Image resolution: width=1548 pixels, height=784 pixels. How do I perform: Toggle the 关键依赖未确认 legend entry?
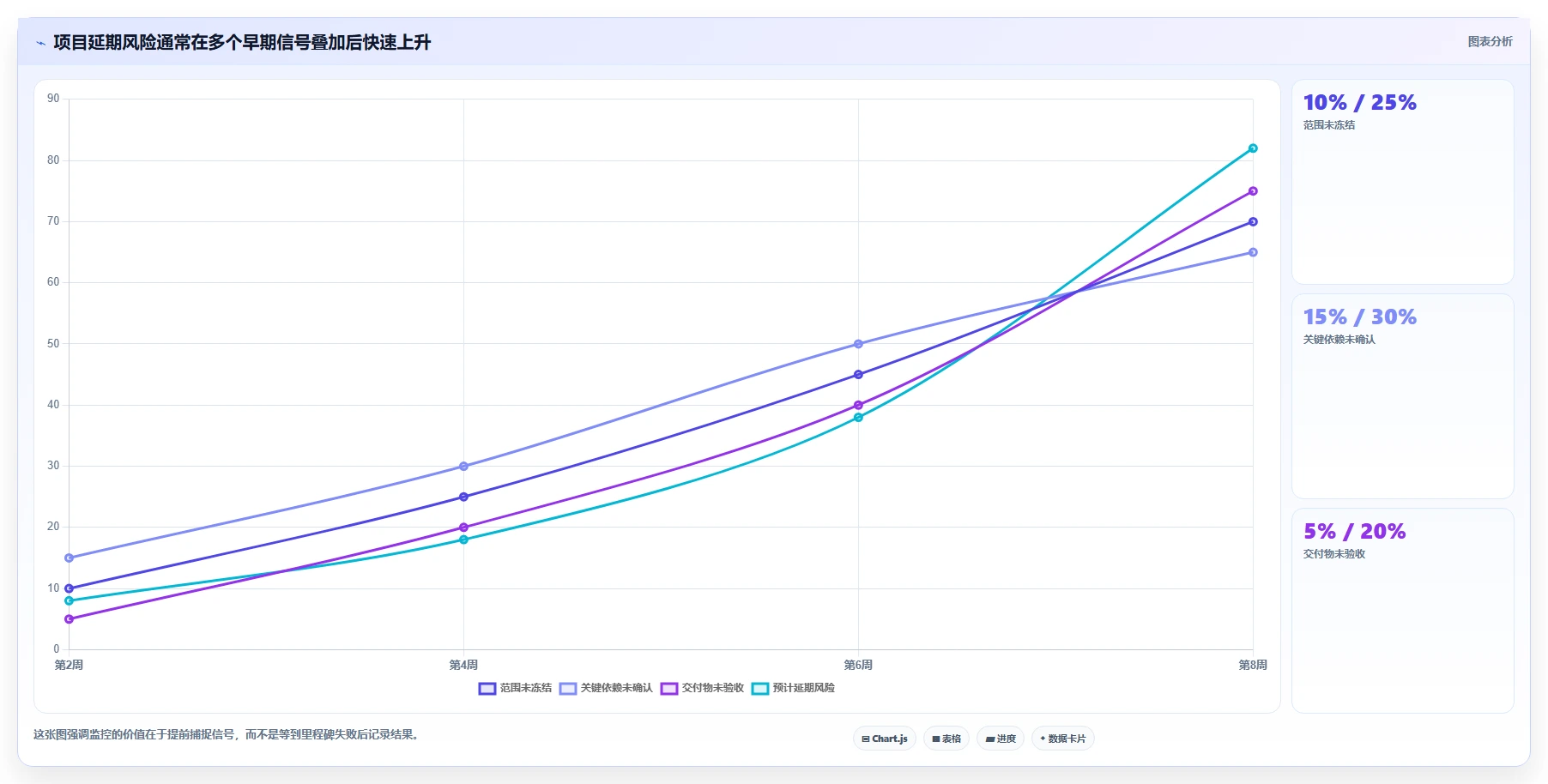pos(606,688)
